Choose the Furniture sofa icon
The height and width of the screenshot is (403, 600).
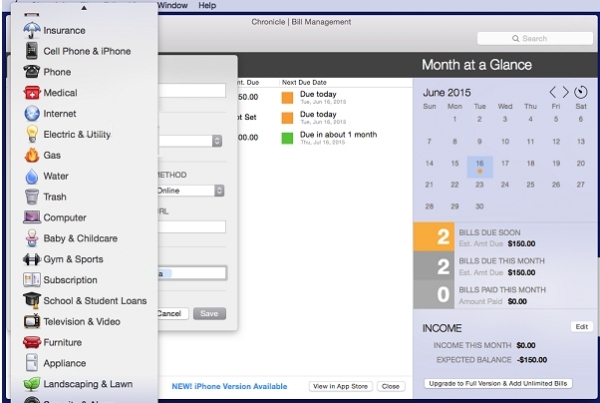(31, 342)
